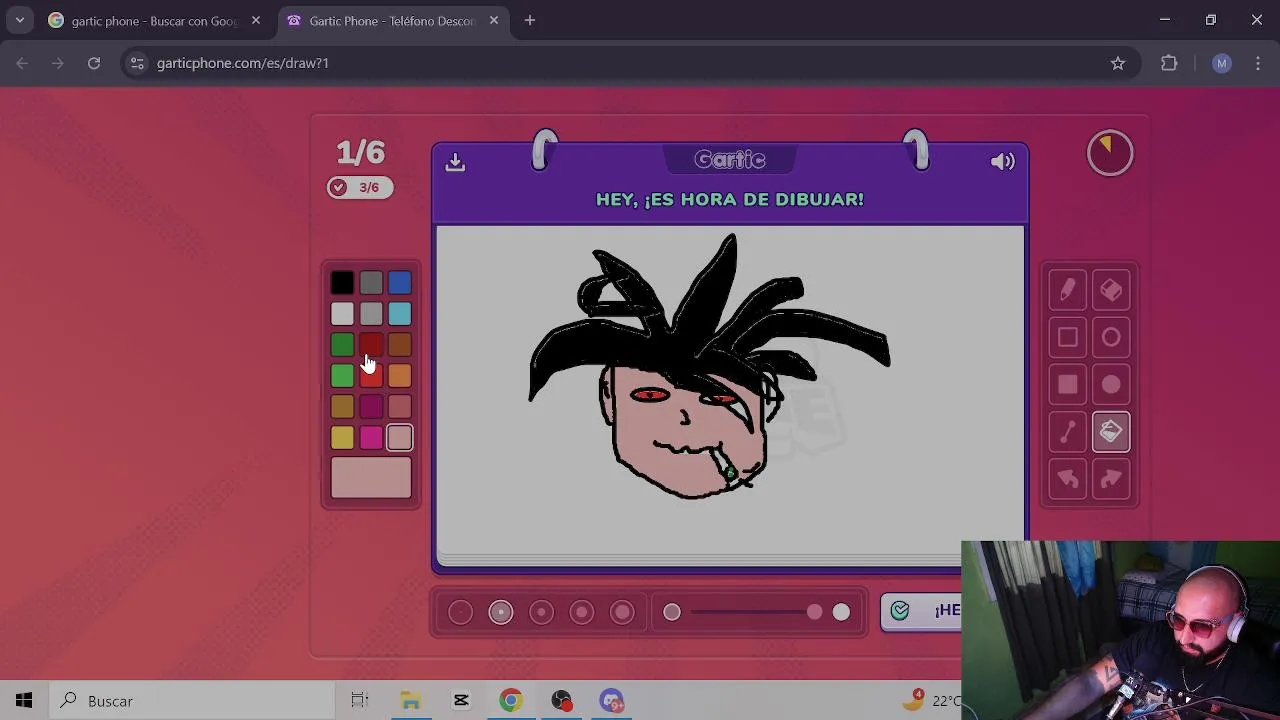Click the address bar URL
This screenshot has width=1280, height=720.
click(x=243, y=63)
